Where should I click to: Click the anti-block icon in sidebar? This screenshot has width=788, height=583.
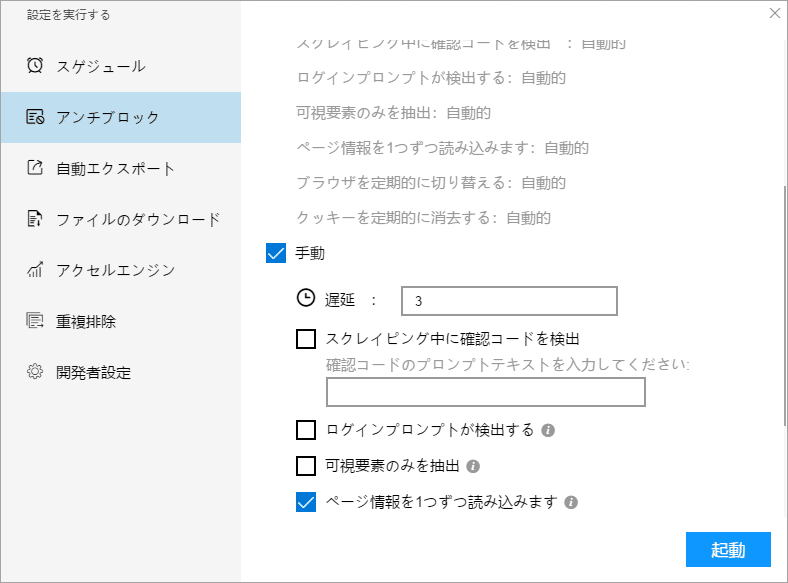point(35,117)
